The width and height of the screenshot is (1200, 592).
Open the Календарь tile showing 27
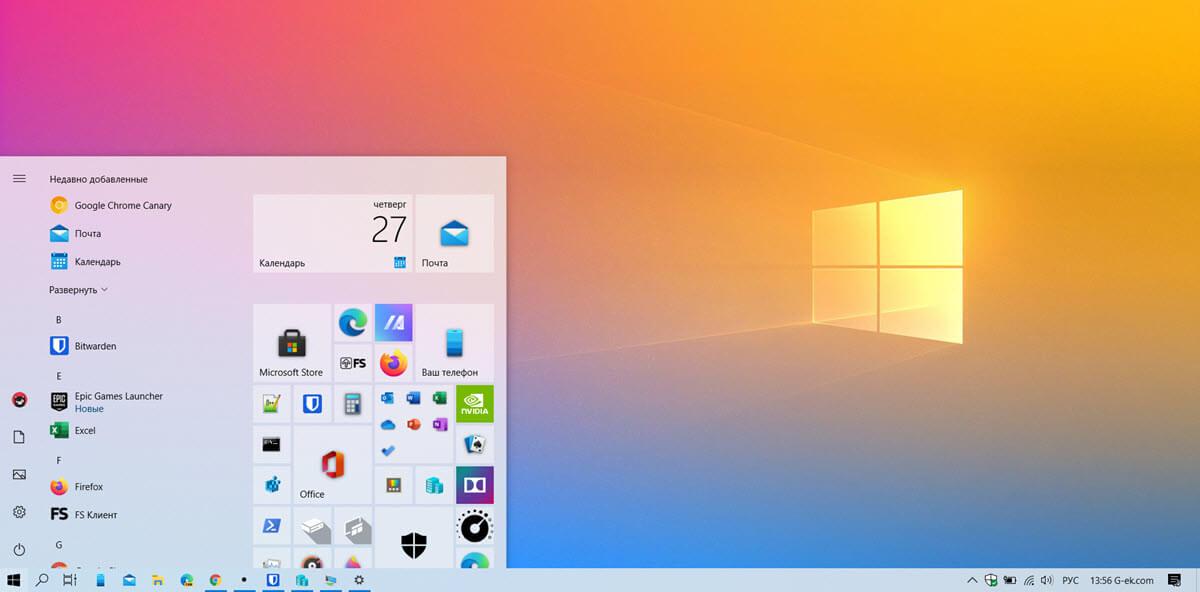click(x=332, y=233)
